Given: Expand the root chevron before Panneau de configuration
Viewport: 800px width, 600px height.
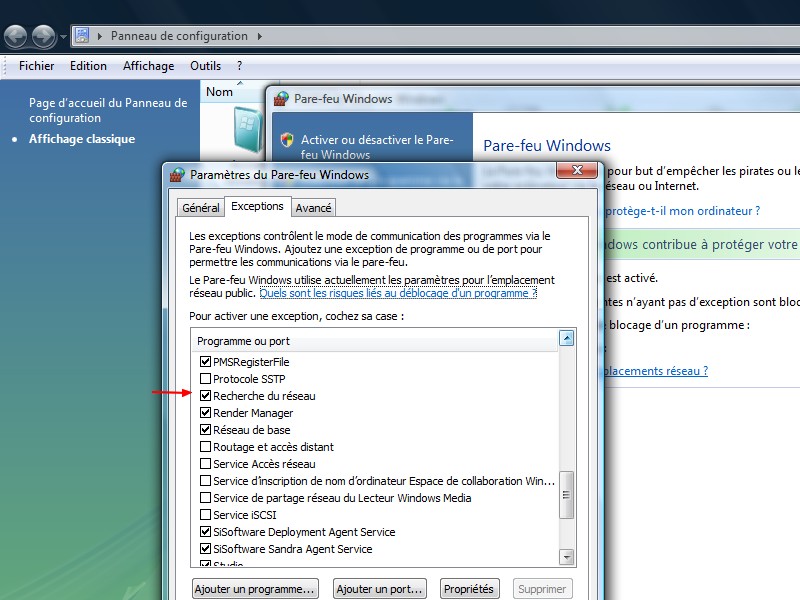Looking at the screenshot, I should [x=100, y=36].
